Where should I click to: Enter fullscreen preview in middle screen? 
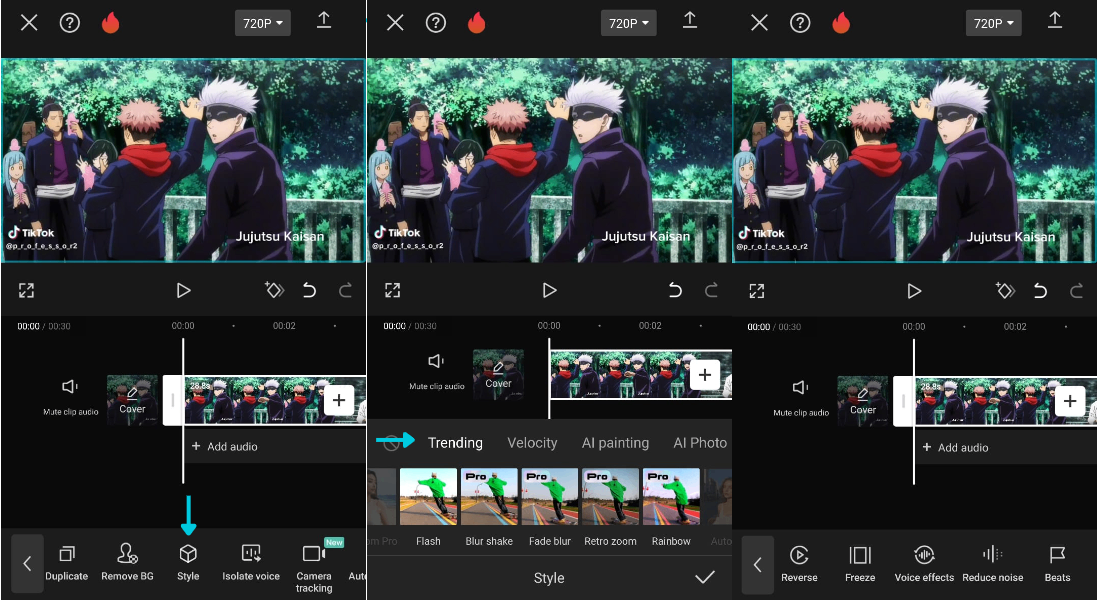click(392, 291)
